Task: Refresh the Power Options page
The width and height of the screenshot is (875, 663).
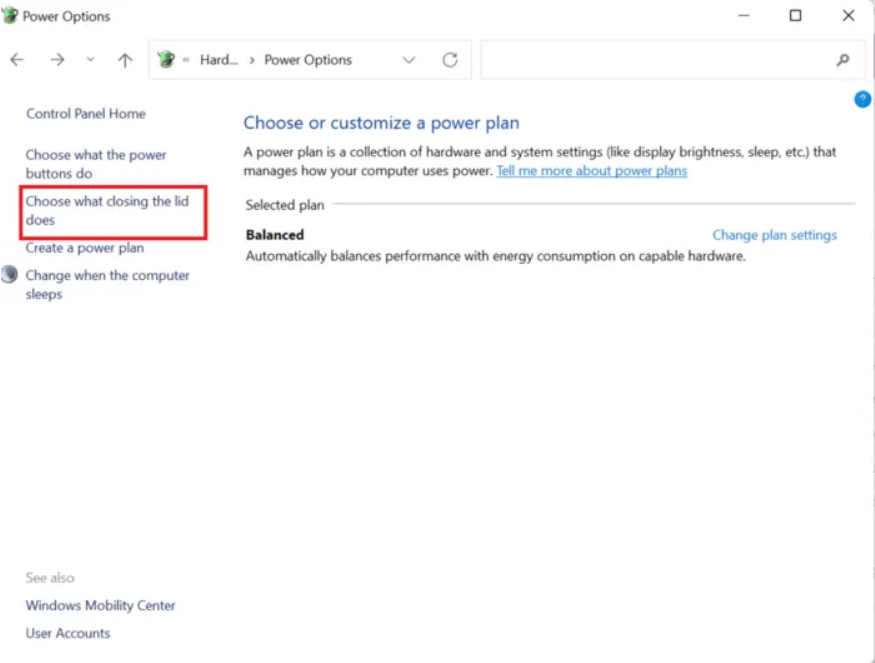Action: 450,60
